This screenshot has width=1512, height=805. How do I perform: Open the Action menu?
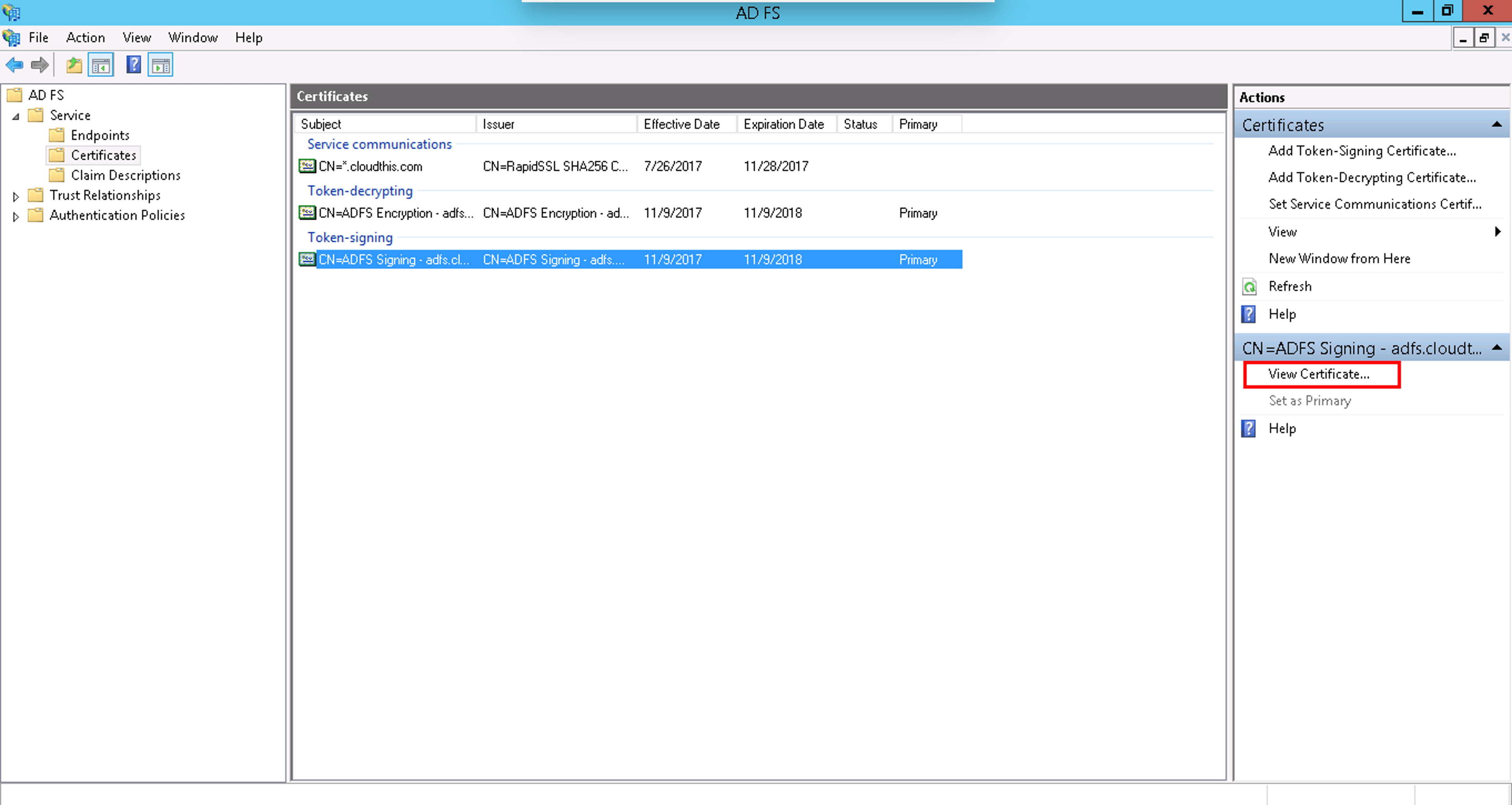(x=86, y=37)
